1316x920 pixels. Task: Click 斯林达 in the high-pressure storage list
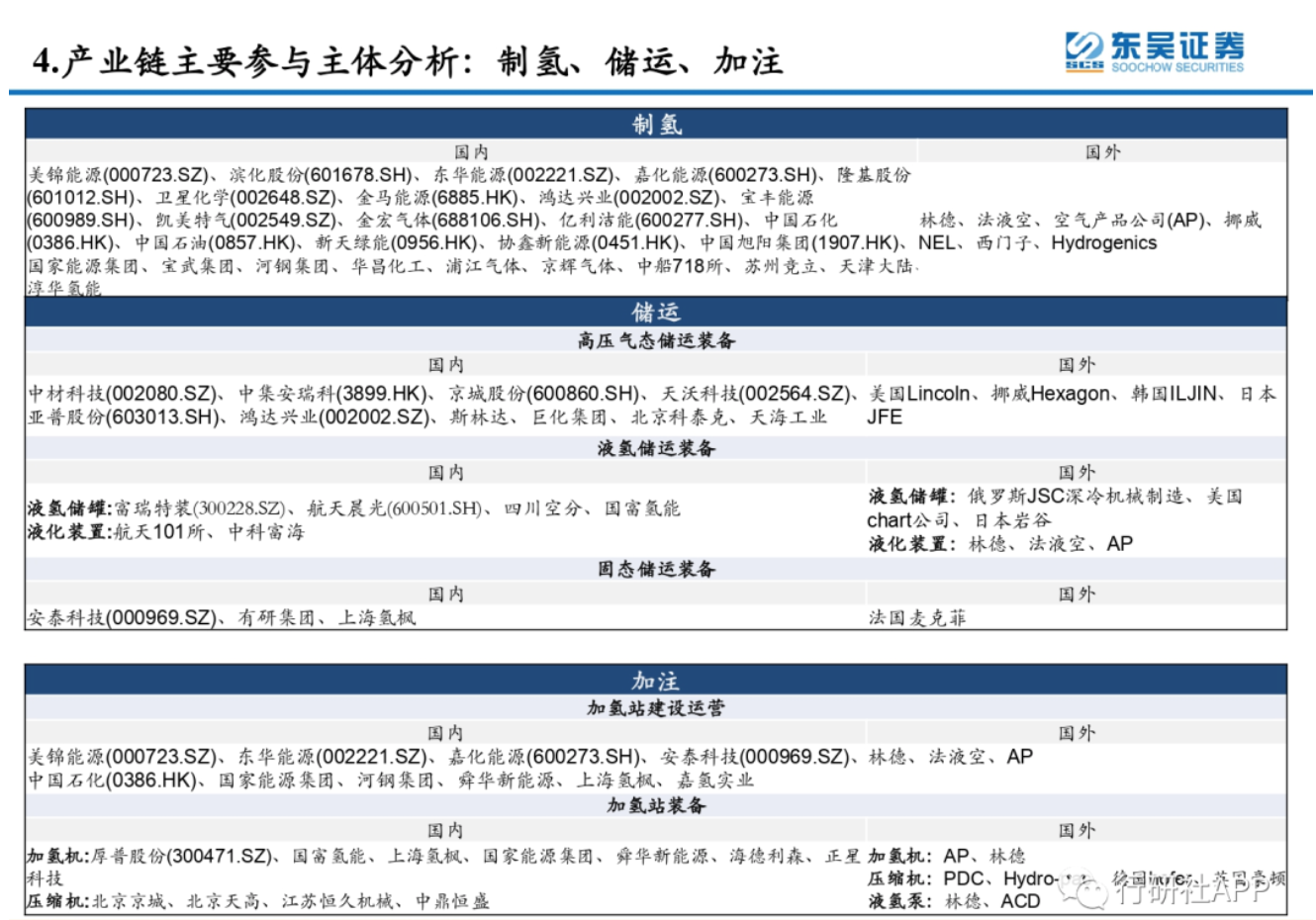(x=479, y=416)
